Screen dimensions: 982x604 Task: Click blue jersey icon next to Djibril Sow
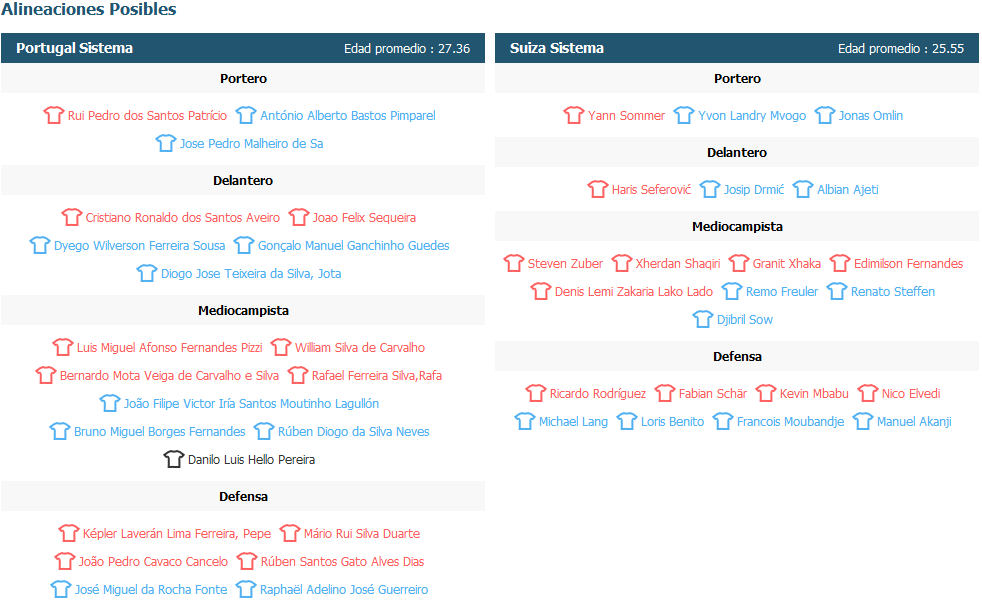[703, 319]
